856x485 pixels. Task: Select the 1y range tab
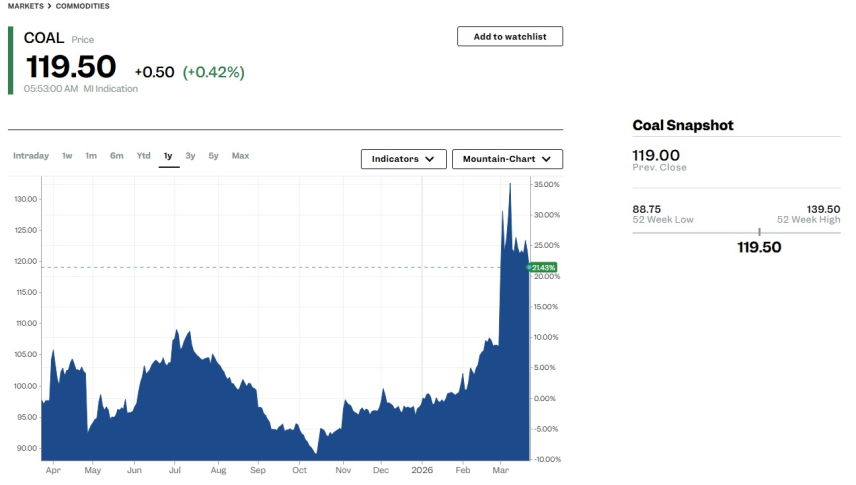168,156
